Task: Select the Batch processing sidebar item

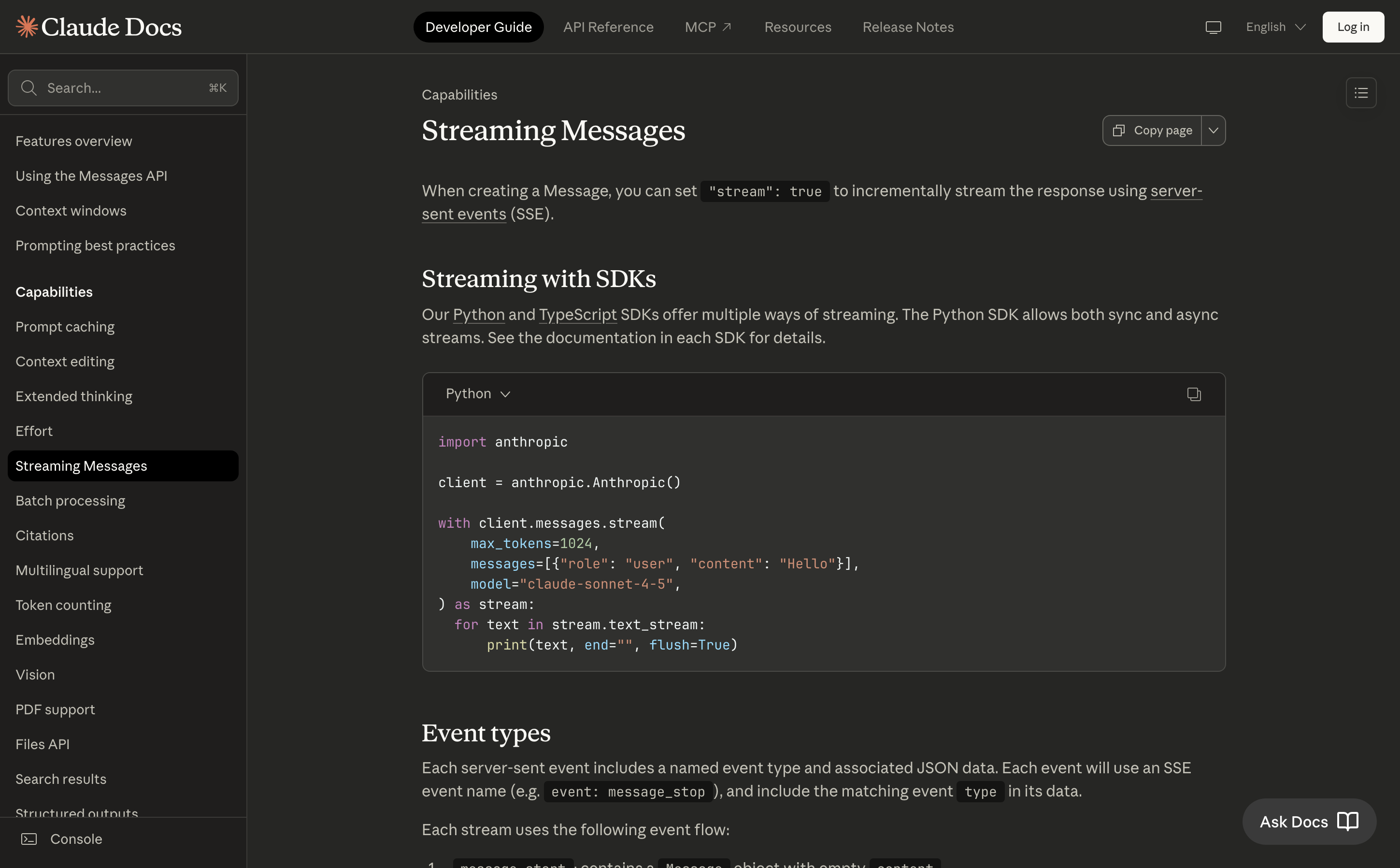Action: click(70, 501)
